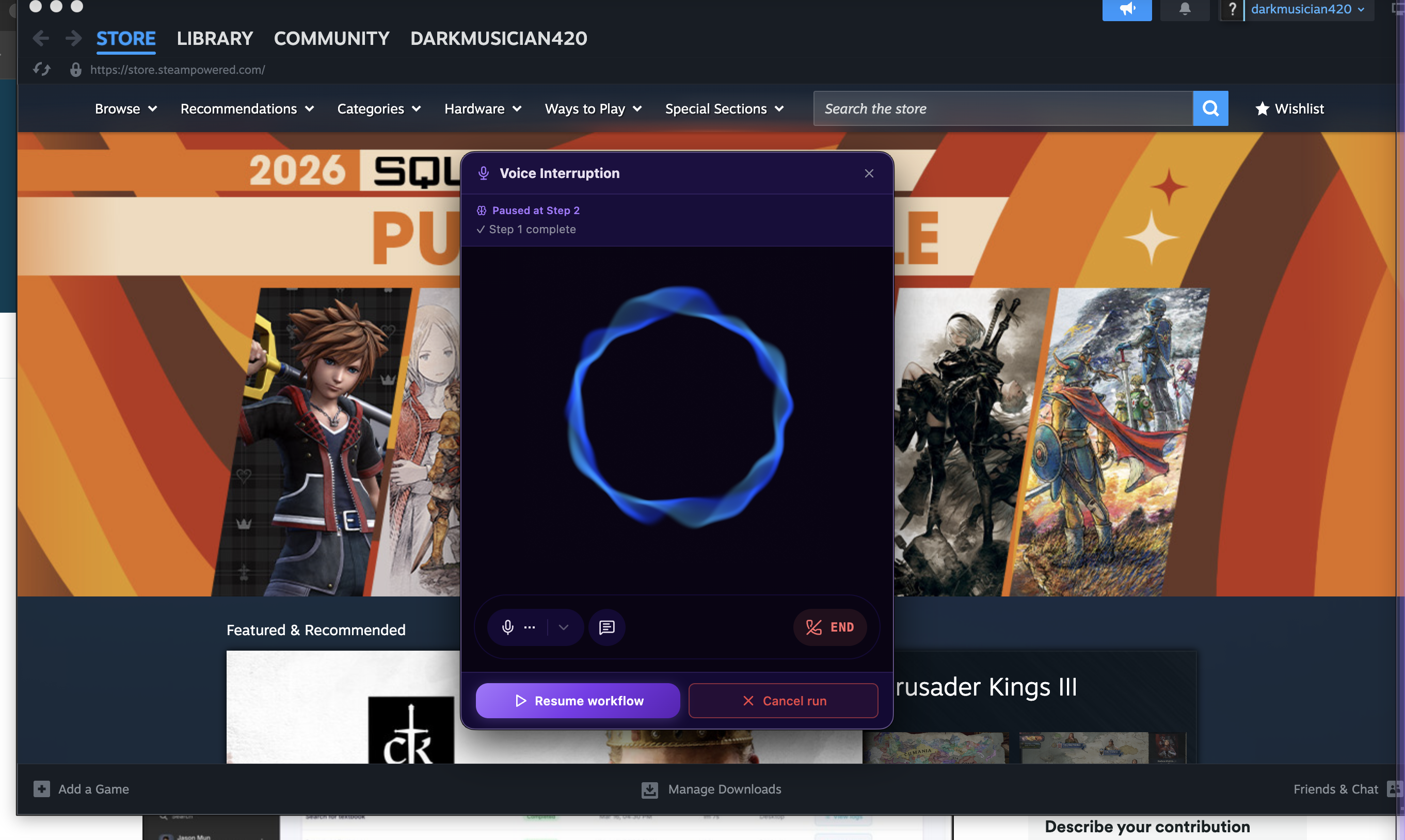Click the Search the store field

(x=1002, y=108)
